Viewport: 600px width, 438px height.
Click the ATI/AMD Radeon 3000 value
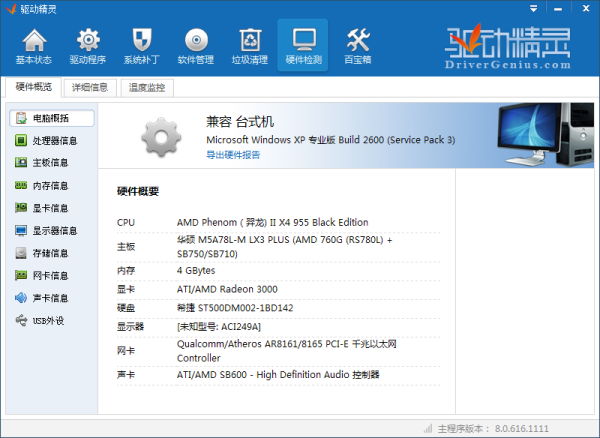pos(227,289)
